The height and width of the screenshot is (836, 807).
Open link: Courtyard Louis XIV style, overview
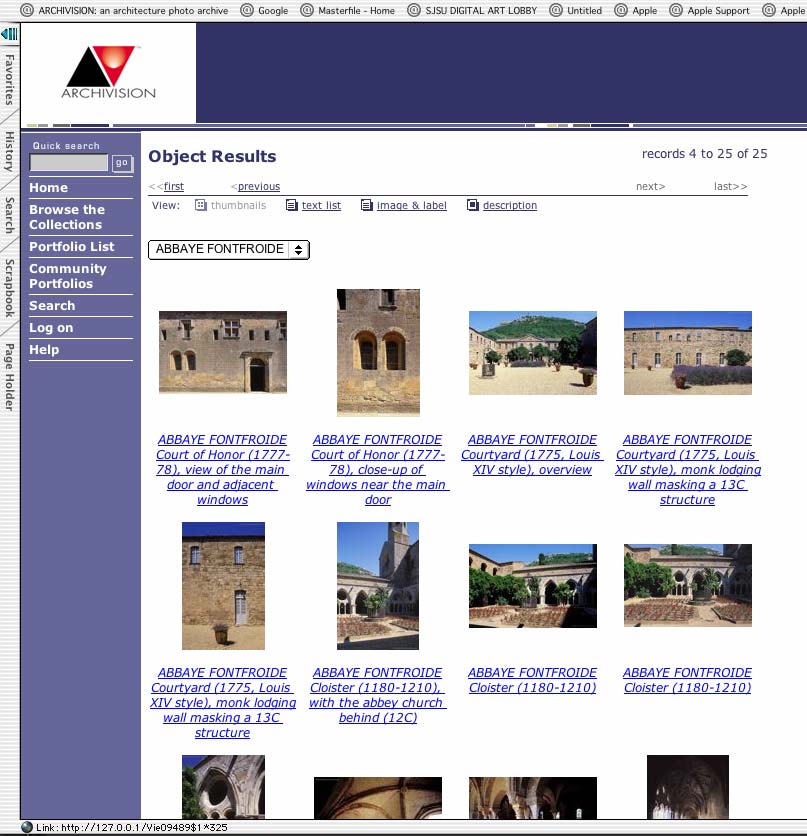tap(532, 455)
